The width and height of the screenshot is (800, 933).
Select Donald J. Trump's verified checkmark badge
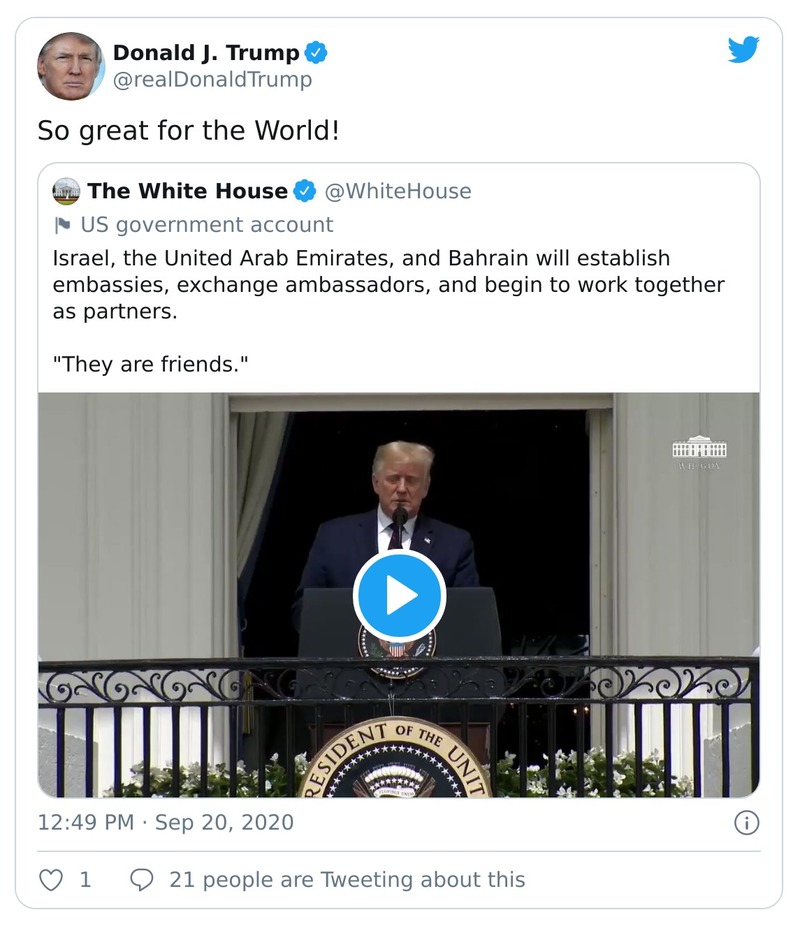(317, 54)
